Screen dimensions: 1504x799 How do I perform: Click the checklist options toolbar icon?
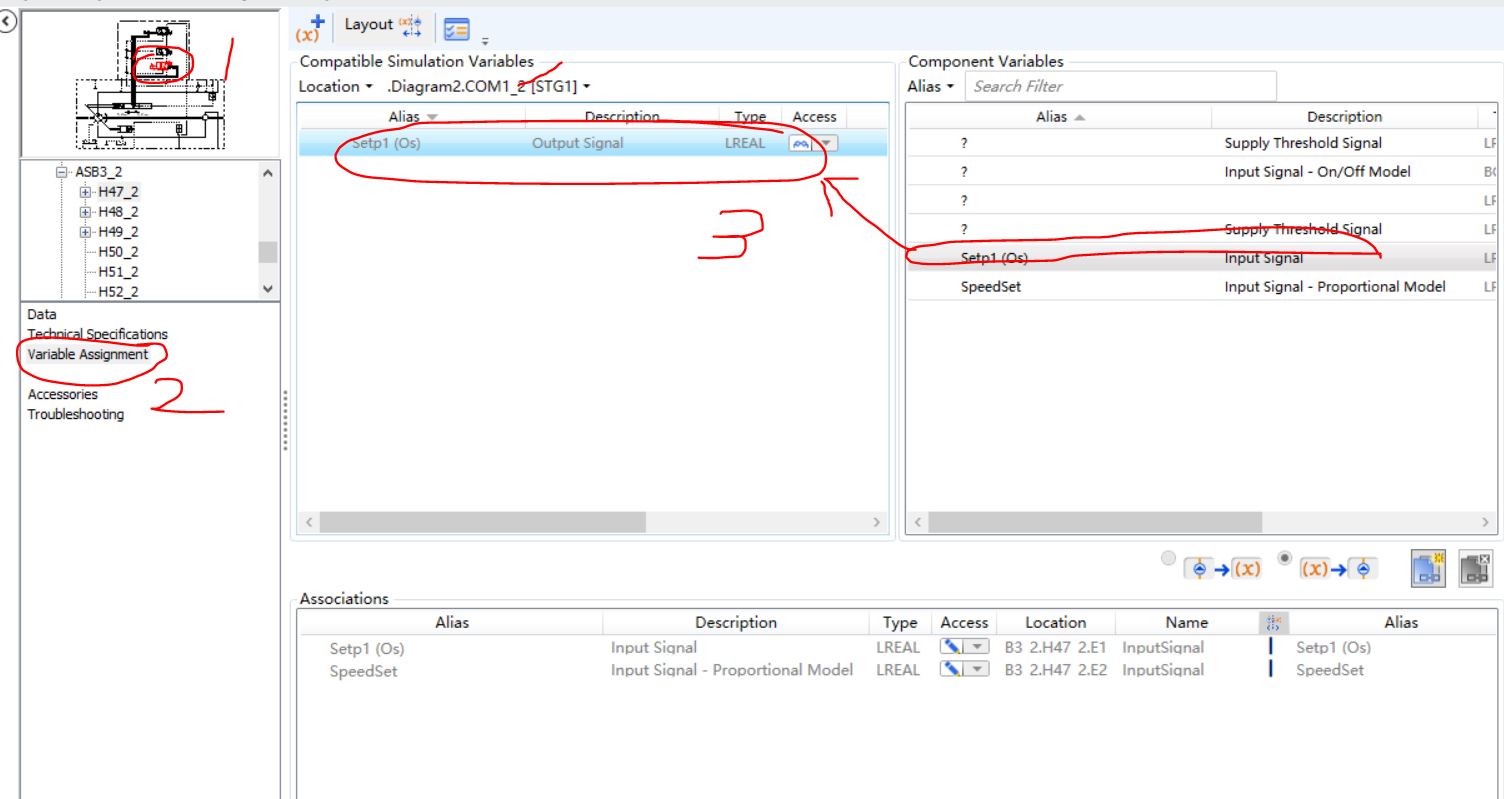point(456,30)
